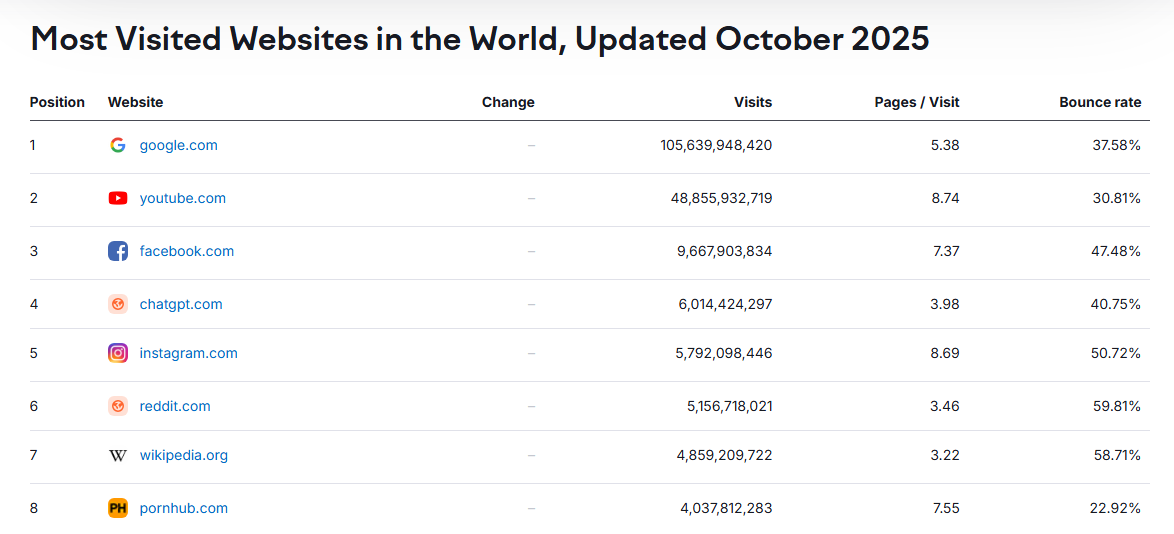Click the icon beside reddit.com
Viewport: 1174px width, 534px height.
(x=118, y=406)
